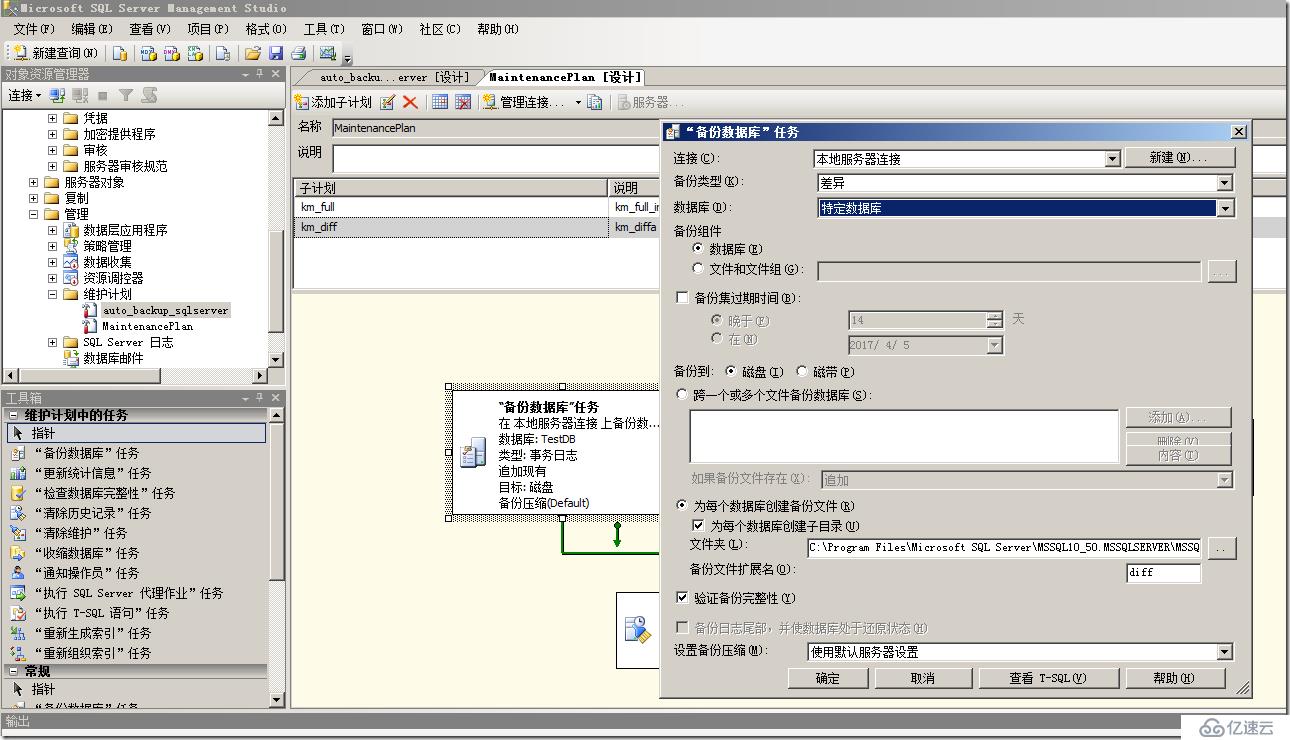
Task: Expand the SQL Server 日志 node
Action: coord(53,342)
